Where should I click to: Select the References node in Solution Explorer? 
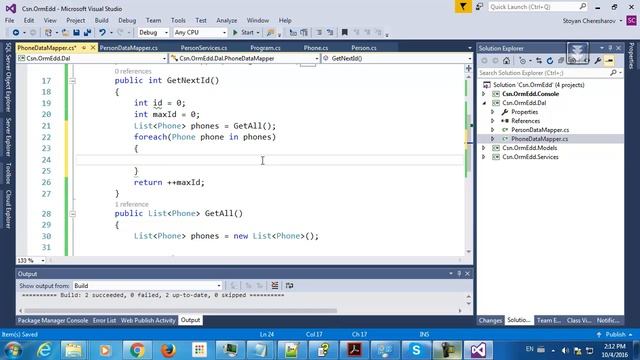tap(525, 121)
